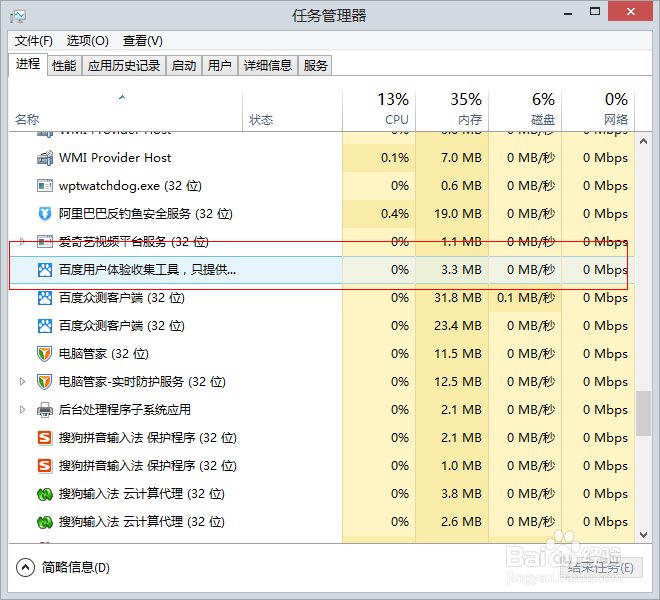Switch to the 性能 tab

click(x=64, y=66)
